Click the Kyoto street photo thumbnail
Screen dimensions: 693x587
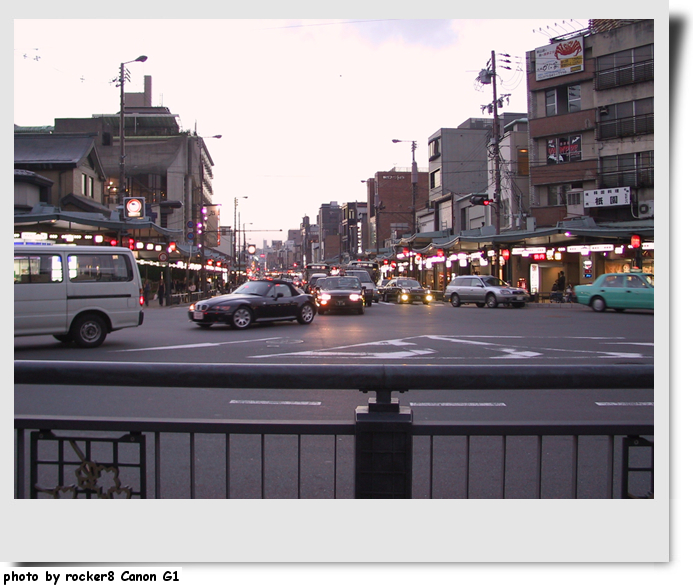coord(334,259)
